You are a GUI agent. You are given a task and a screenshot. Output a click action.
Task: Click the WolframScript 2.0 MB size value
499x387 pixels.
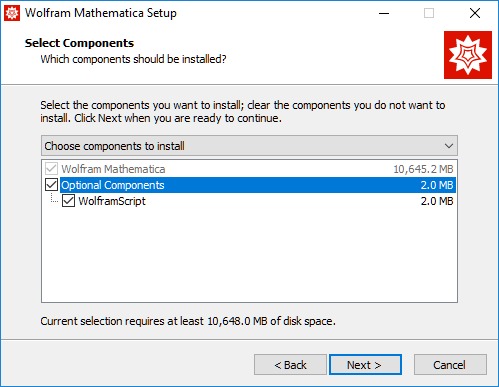pyautogui.click(x=437, y=201)
